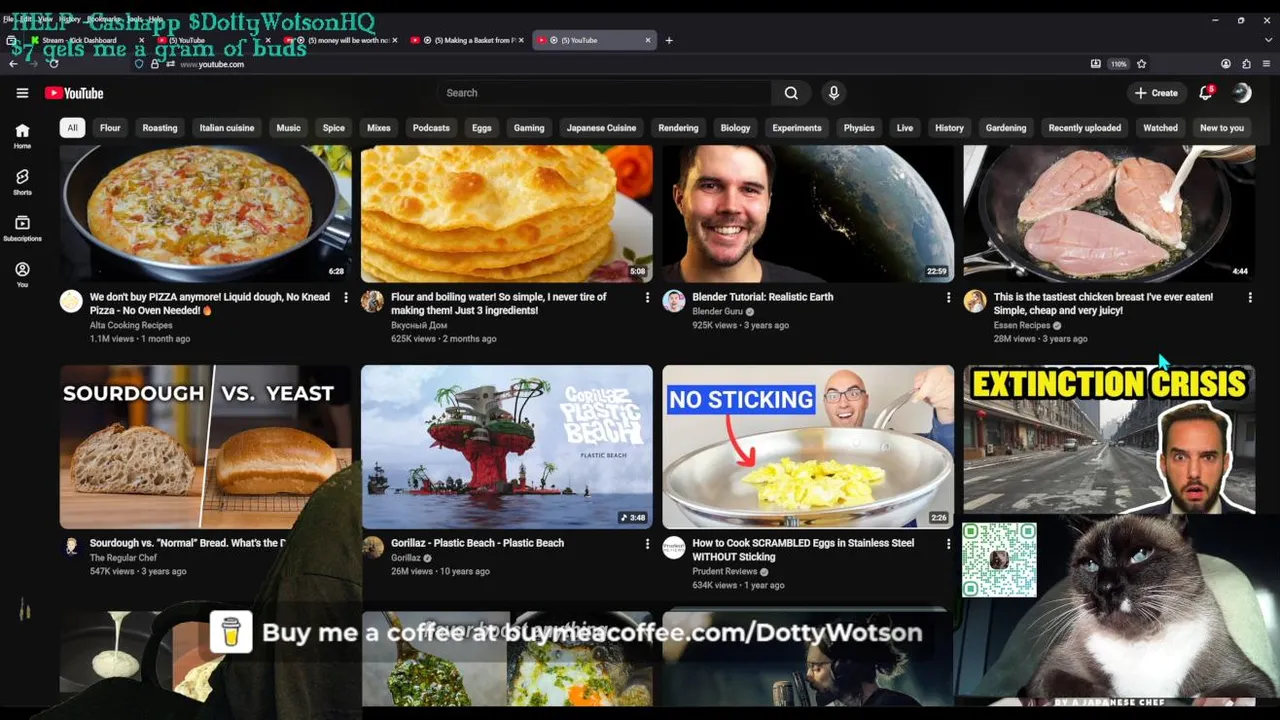
Task: Open Вкусный Дом channel name link
Action: click(x=419, y=325)
